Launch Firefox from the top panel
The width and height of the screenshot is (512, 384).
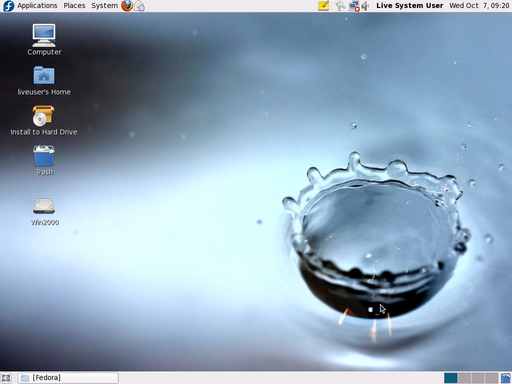tap(127, 6)
